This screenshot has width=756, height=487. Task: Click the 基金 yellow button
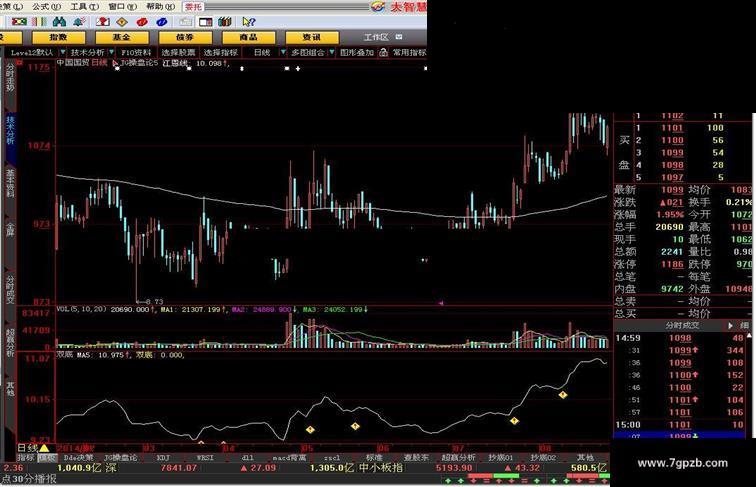click(x=122, y=37)
